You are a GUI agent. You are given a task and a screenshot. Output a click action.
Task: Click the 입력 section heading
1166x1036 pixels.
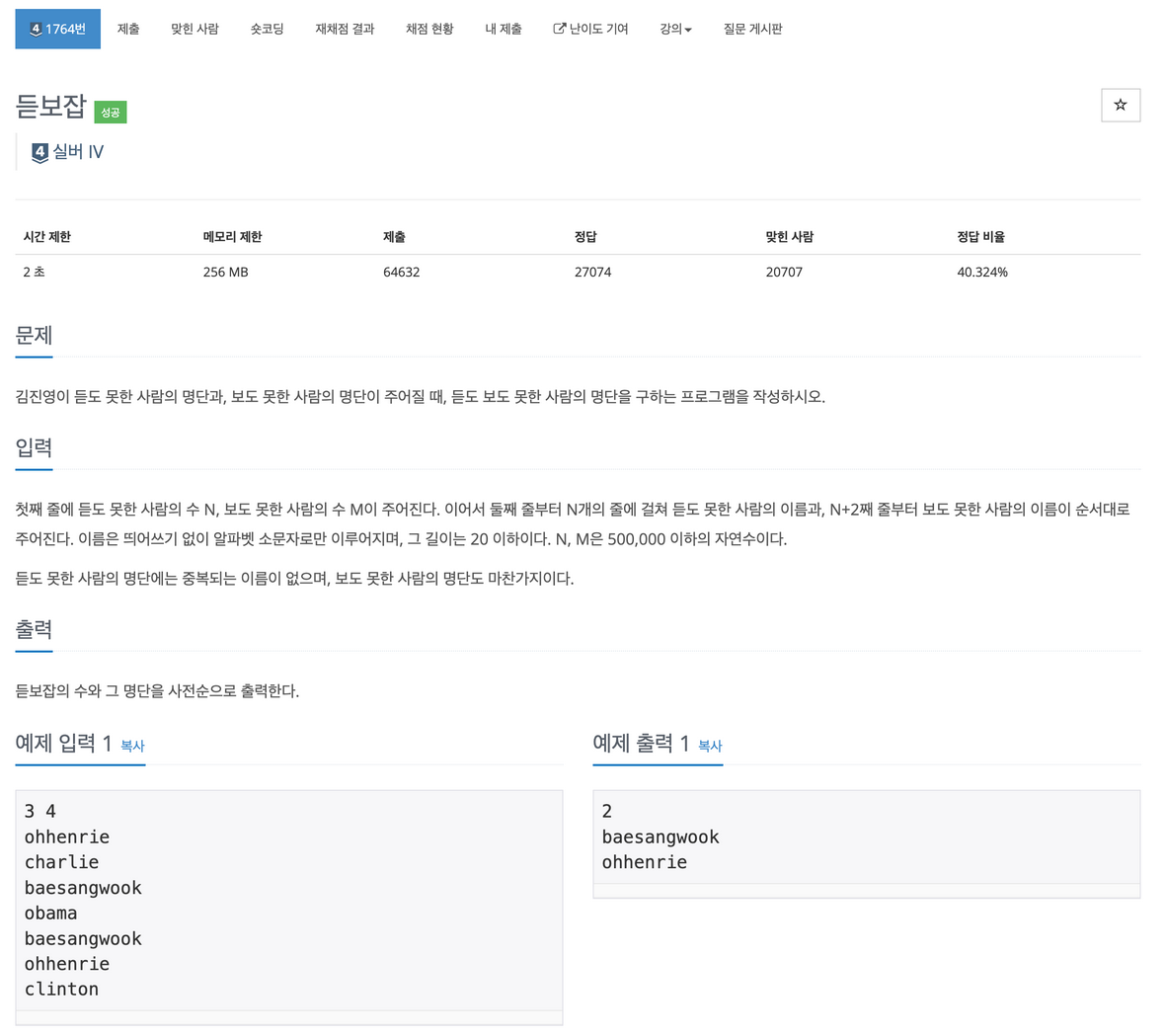(x=35, y=447)
